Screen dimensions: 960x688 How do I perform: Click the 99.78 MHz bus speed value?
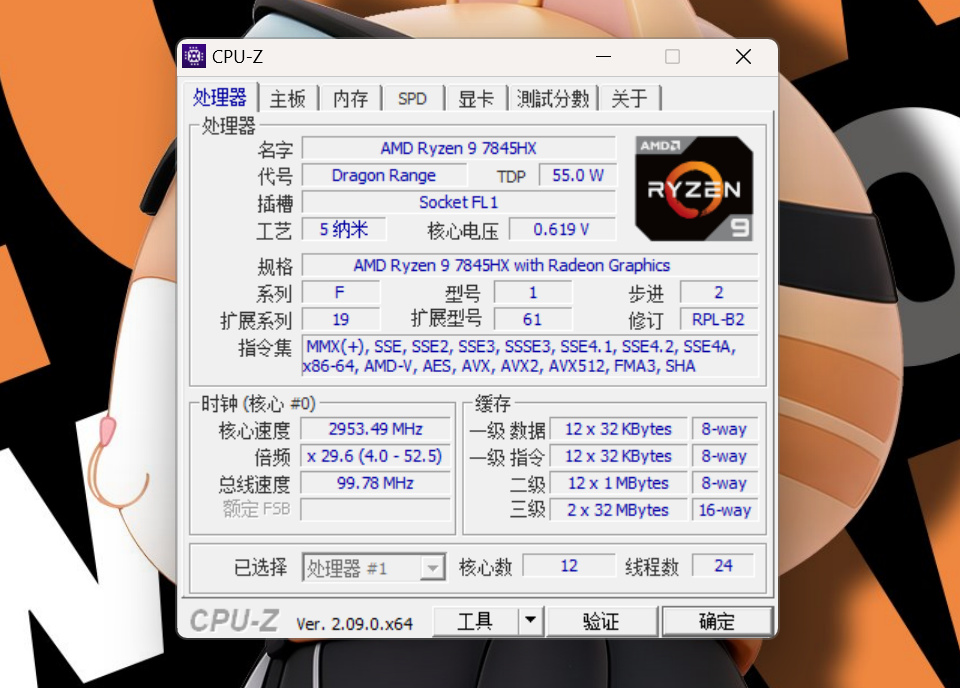click(x=375, y=483)
